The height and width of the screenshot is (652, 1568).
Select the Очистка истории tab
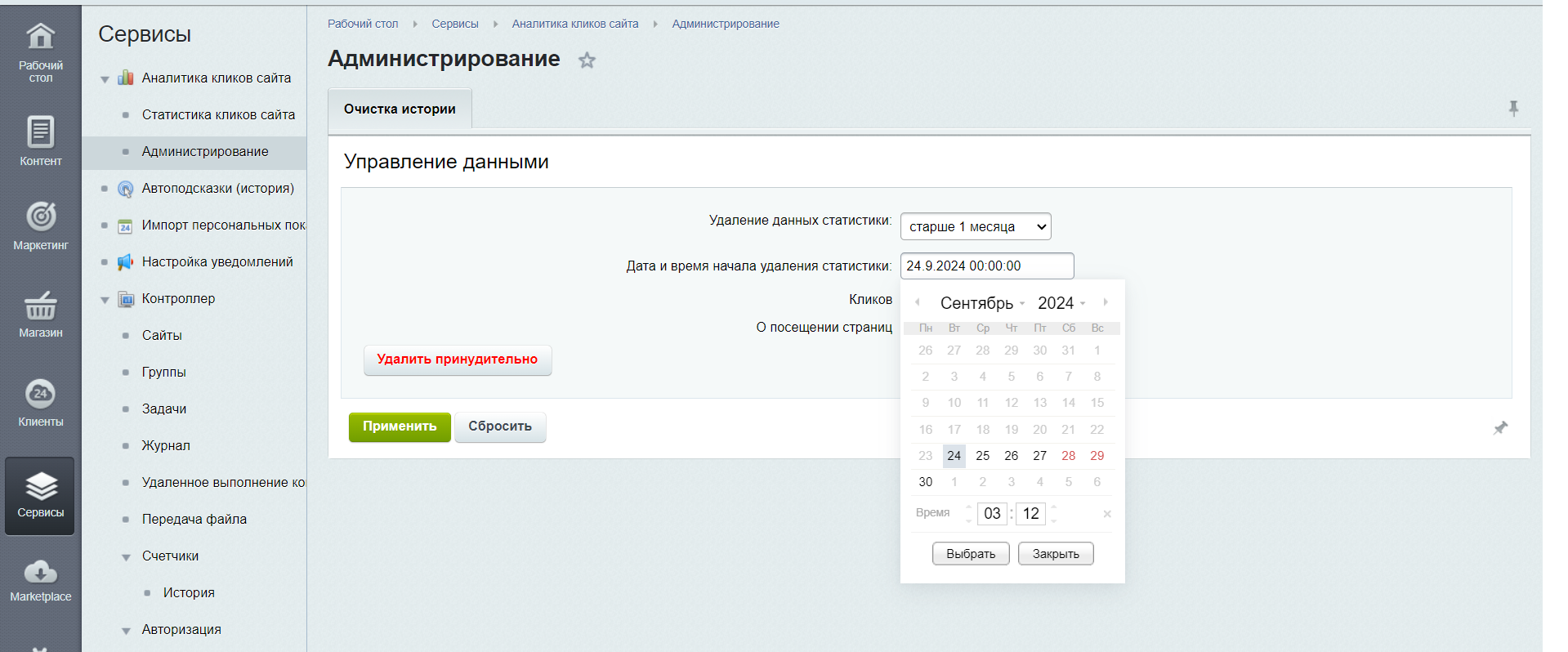tap(400, 109)
